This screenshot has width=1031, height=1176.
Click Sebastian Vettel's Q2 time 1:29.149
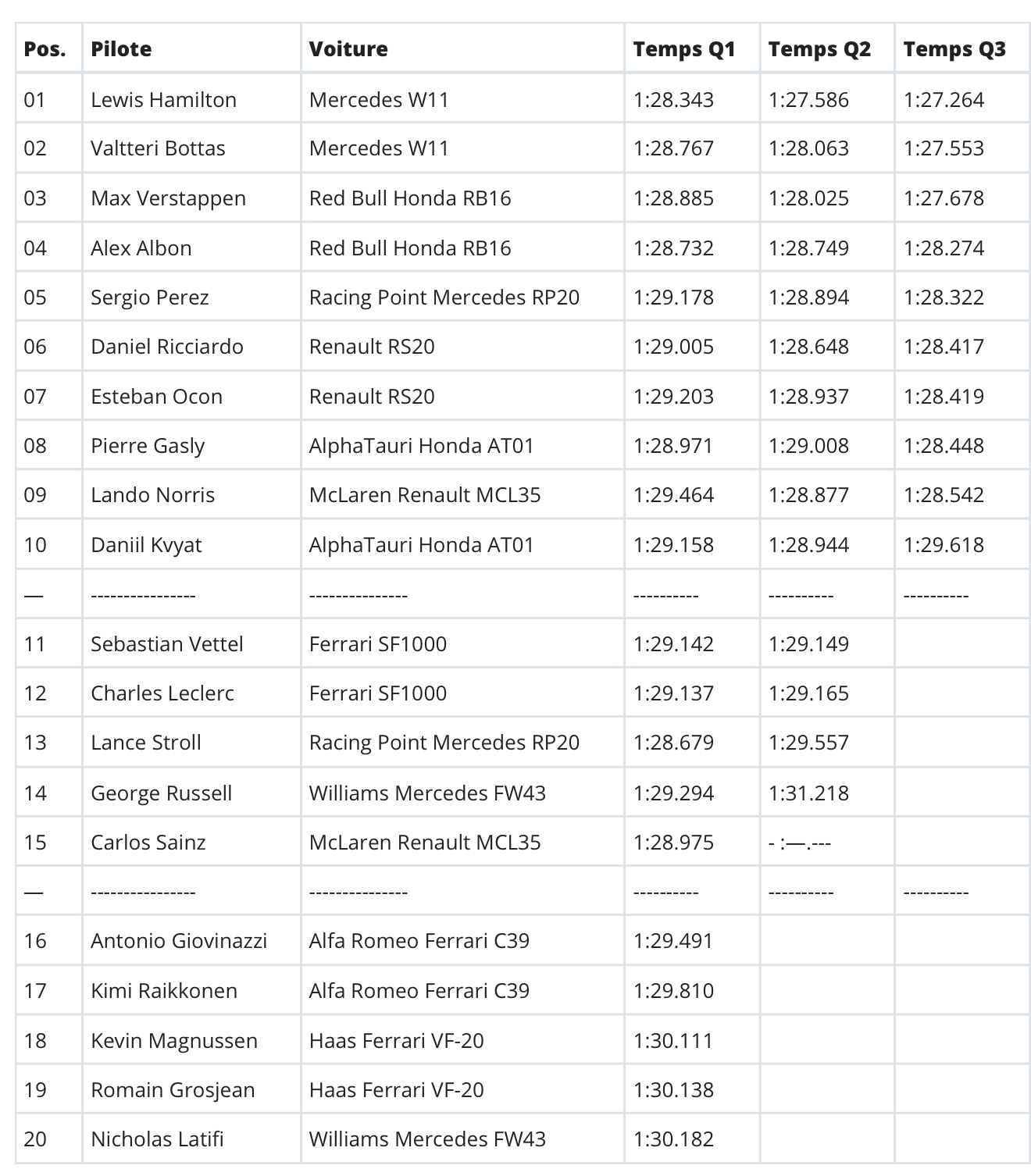pos(808,644)
